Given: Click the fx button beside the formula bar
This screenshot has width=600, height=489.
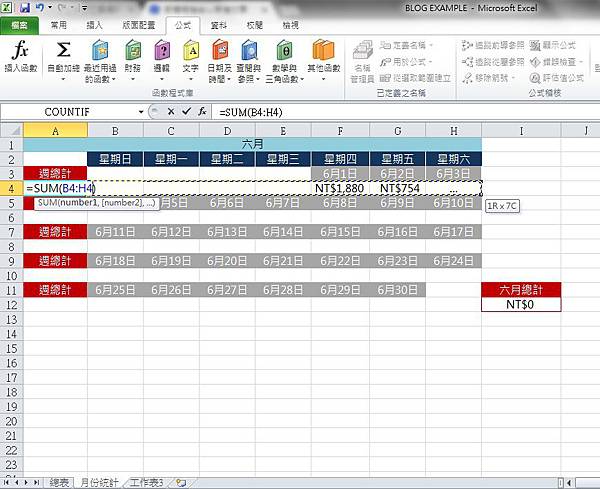Looking at the screenshot, I should pyautogui.click(x=202, y=112).
